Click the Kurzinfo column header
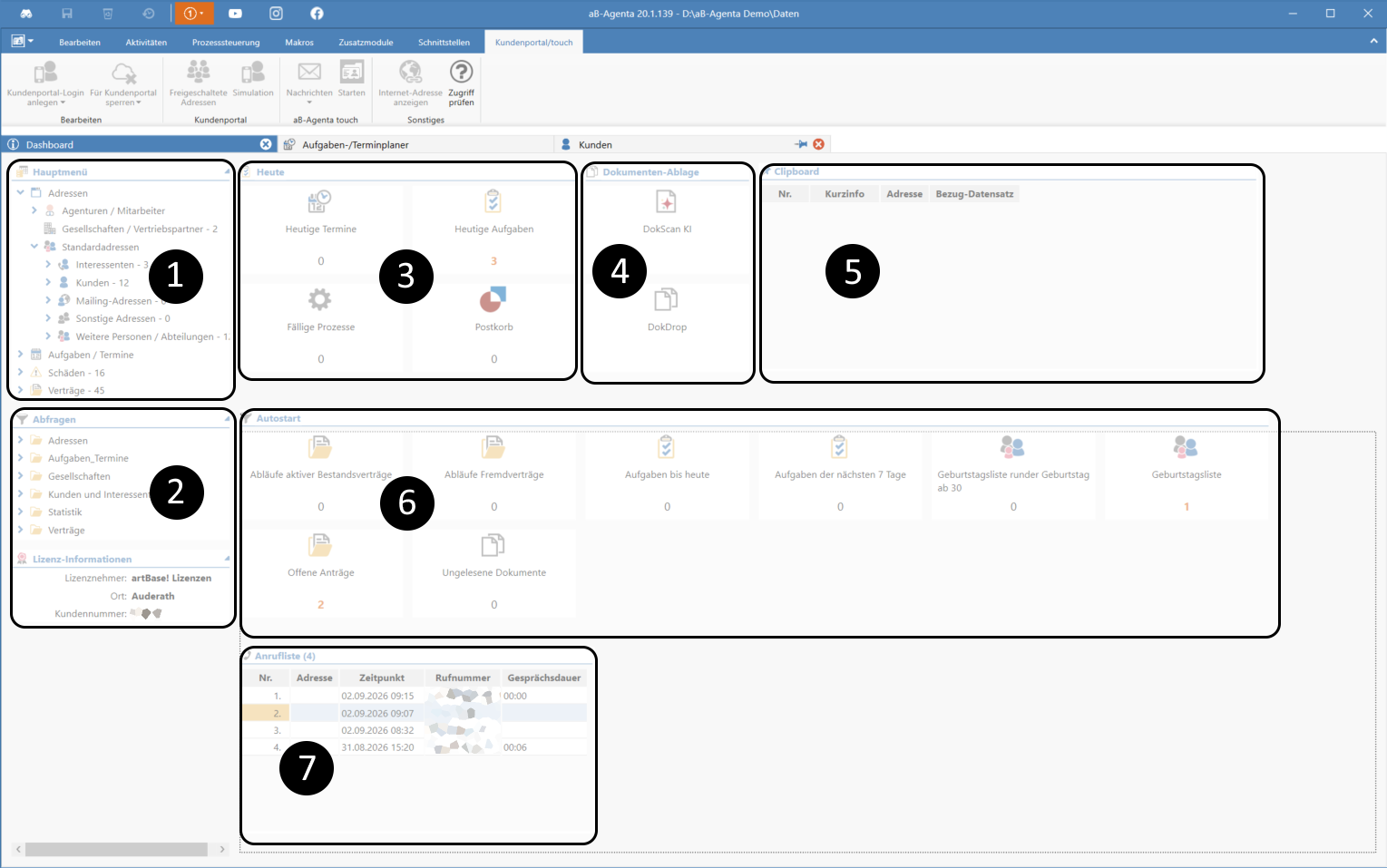Image resolution: width=1387 pixels, height=868 pixels. pos(844,194)
